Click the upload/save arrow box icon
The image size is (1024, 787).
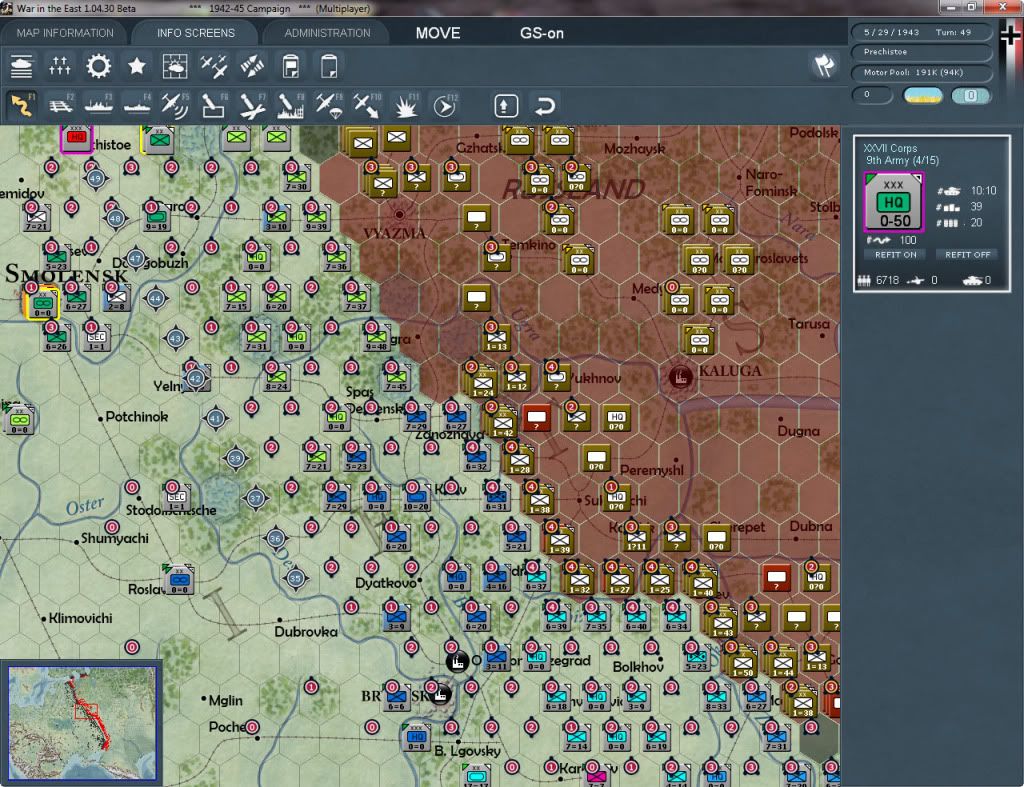[506, 106]
